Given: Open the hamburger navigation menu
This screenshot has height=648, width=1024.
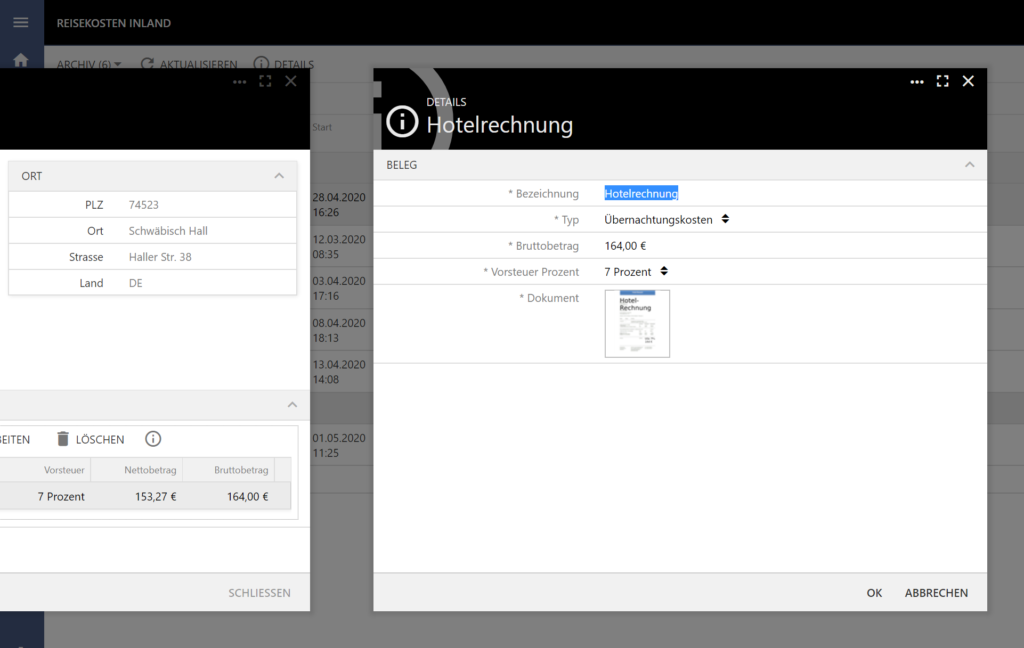Looking at the screenshot, I should pos(21,23).
